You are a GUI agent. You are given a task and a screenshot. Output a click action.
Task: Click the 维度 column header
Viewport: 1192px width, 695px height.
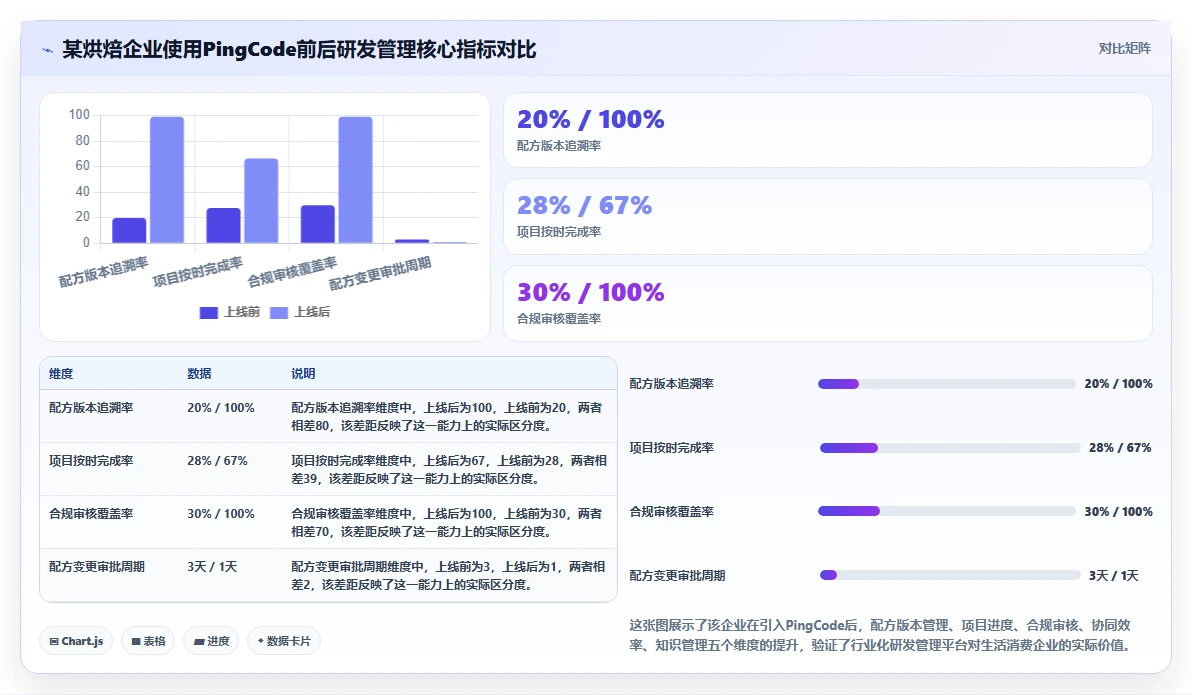click(61, 373)
